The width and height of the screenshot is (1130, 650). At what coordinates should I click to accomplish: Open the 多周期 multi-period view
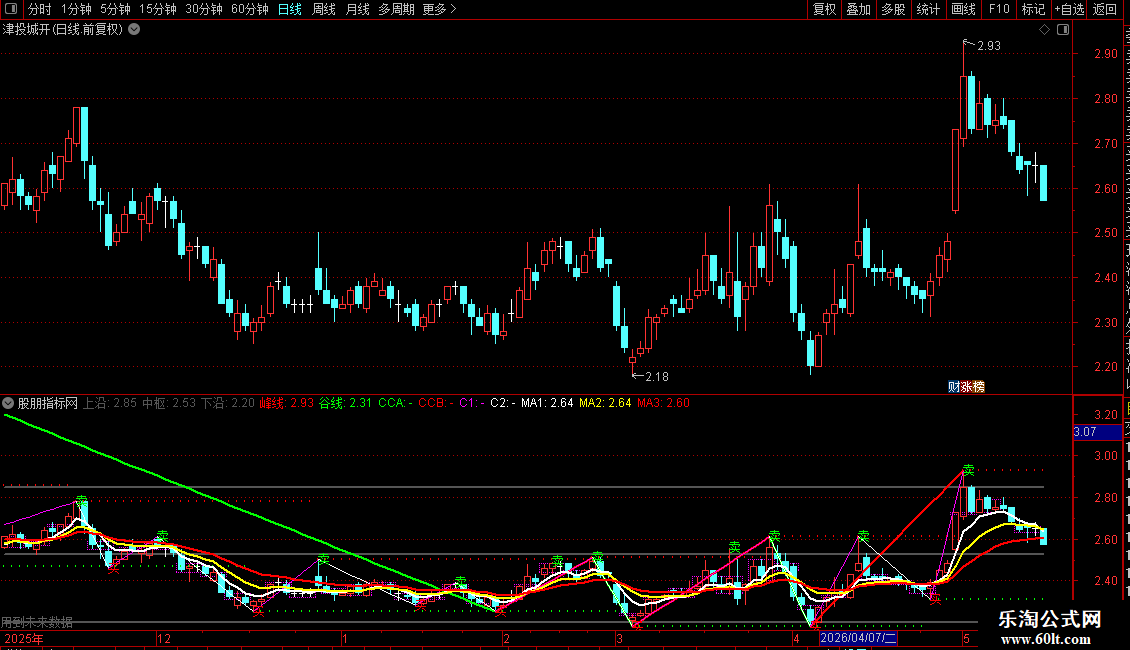click(396, 9)
